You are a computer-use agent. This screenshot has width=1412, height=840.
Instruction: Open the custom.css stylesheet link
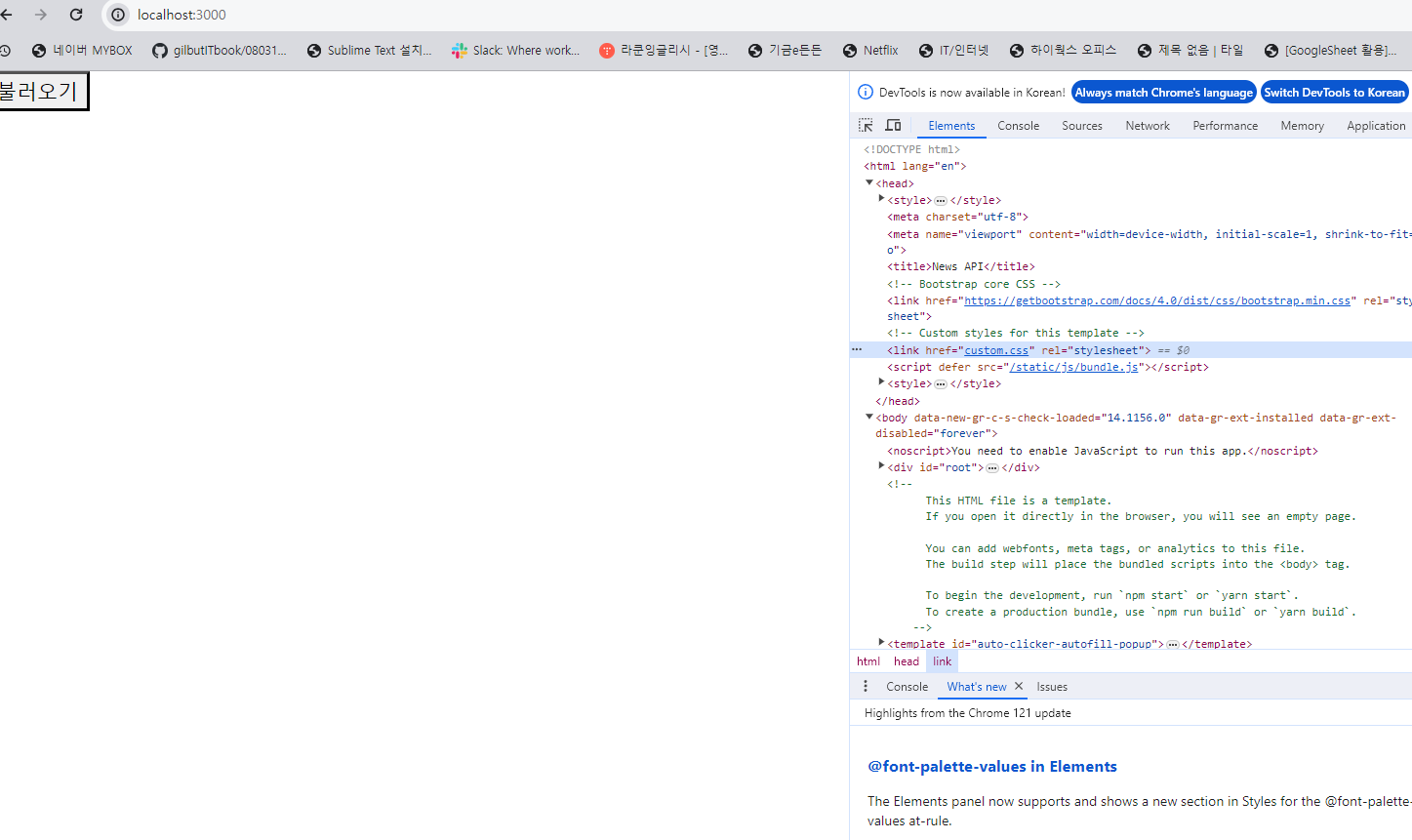click(x=996, y=350)
